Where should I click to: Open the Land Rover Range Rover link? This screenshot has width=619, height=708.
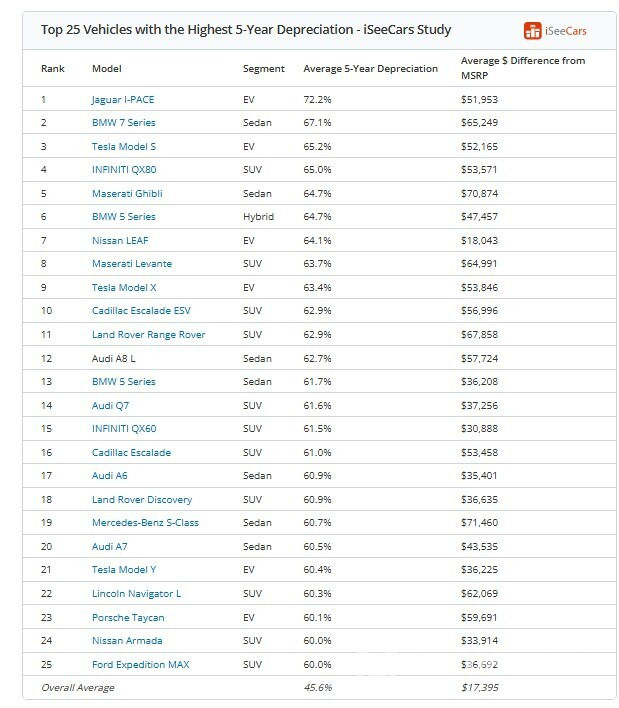tap(149, 335)
